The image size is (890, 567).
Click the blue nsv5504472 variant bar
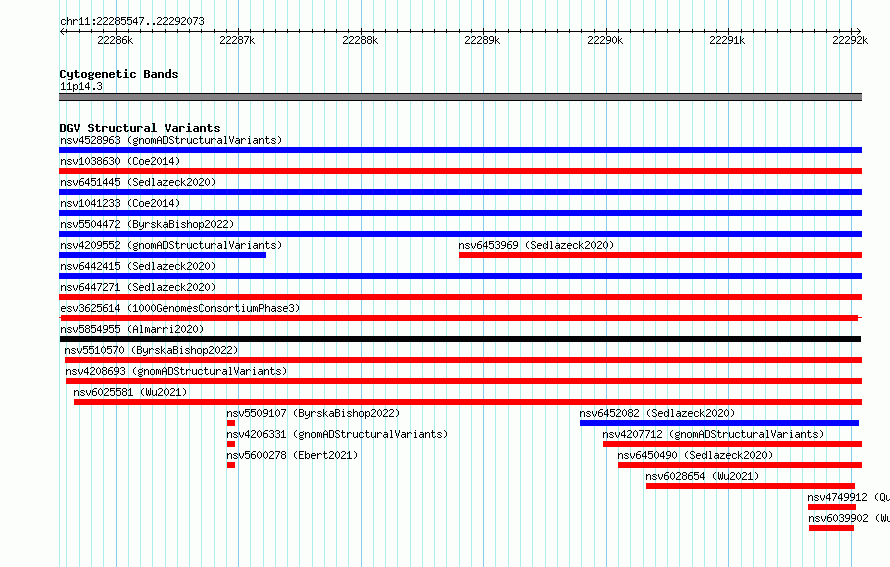460,234
